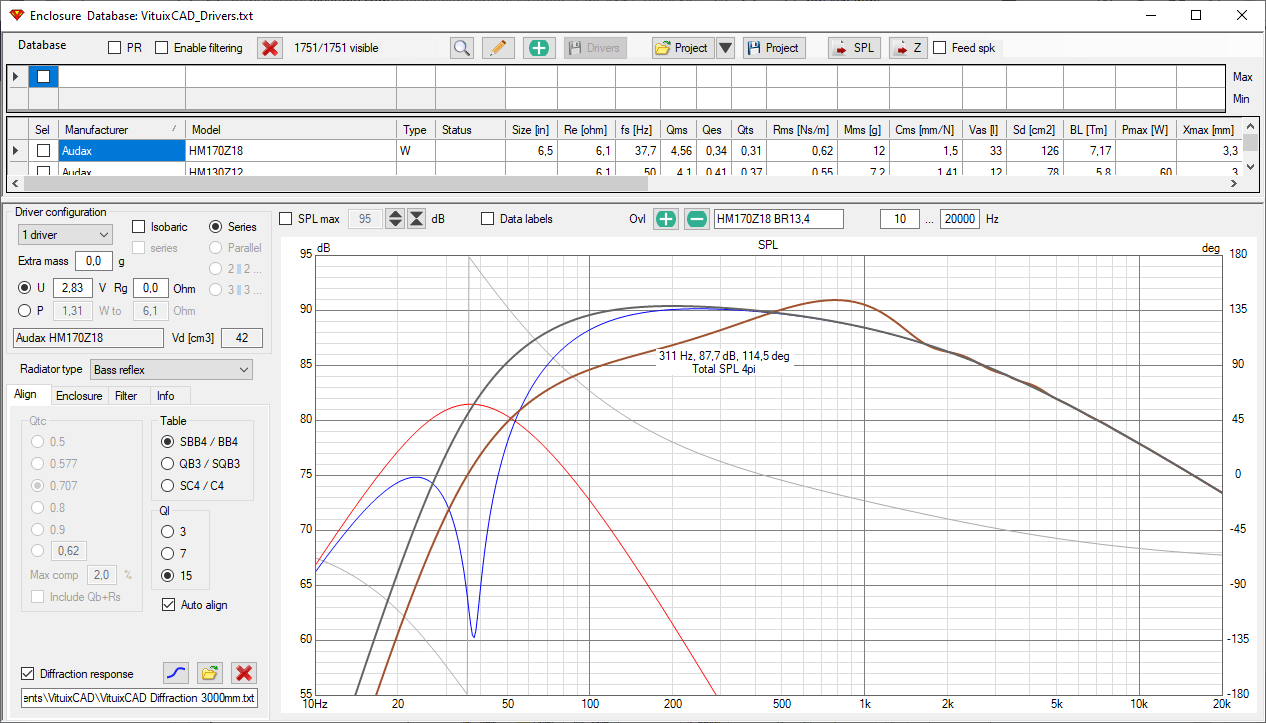Switch to the Align tab
The height and width of the screenshot is (723, 1266).
[x=25, y=395]
